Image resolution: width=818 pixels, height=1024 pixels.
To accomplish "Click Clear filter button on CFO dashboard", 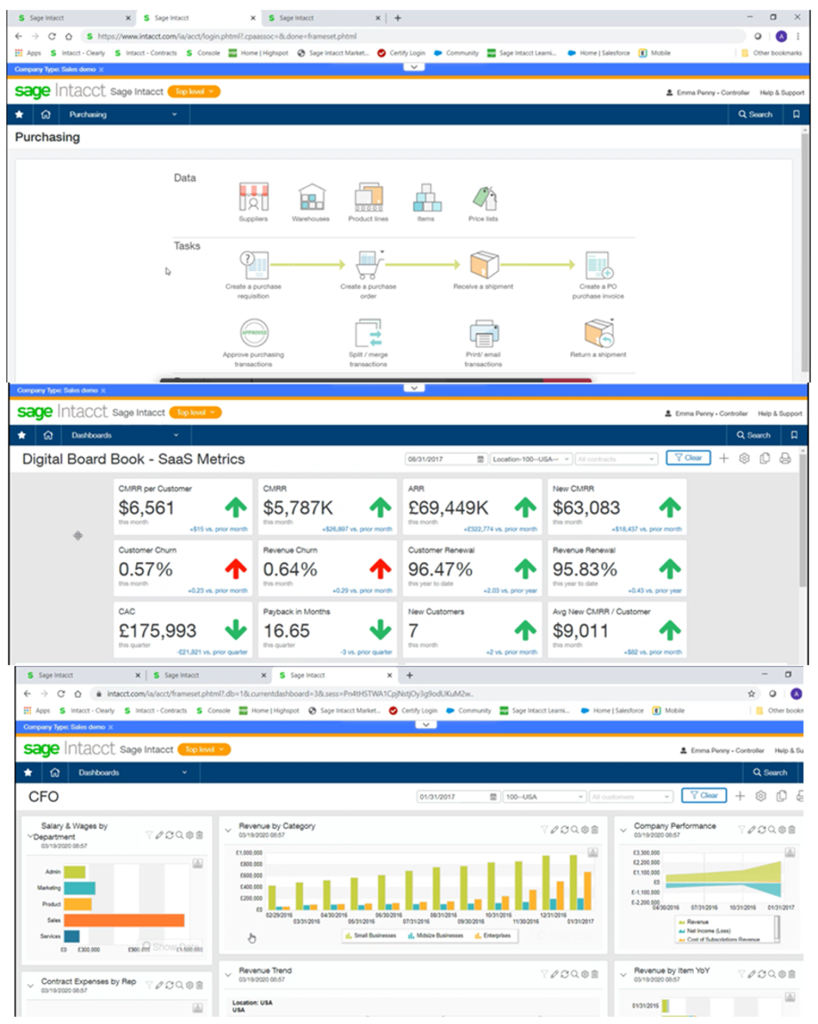I will (704, 795).
